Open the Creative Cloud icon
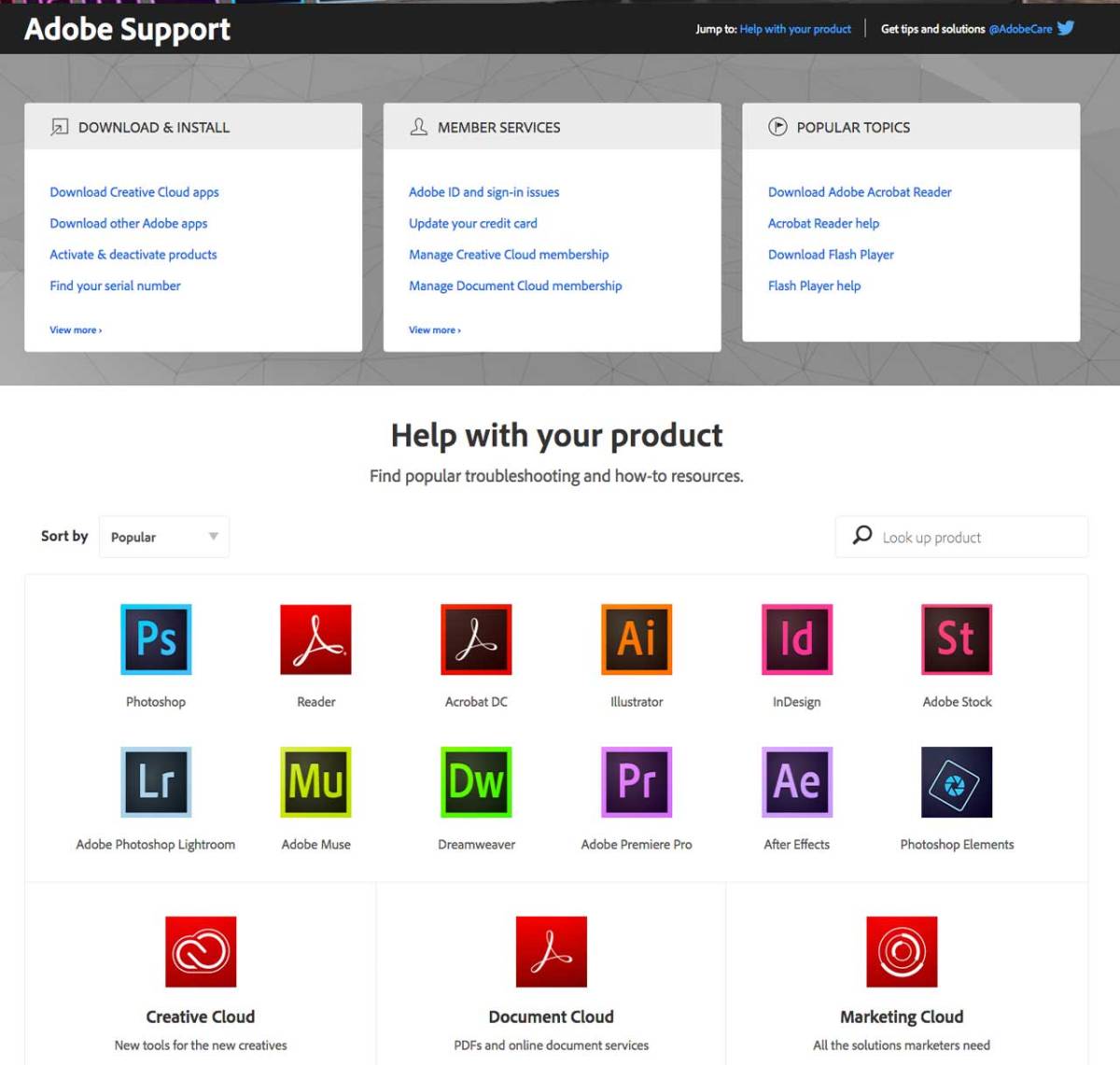 point(201,951)
